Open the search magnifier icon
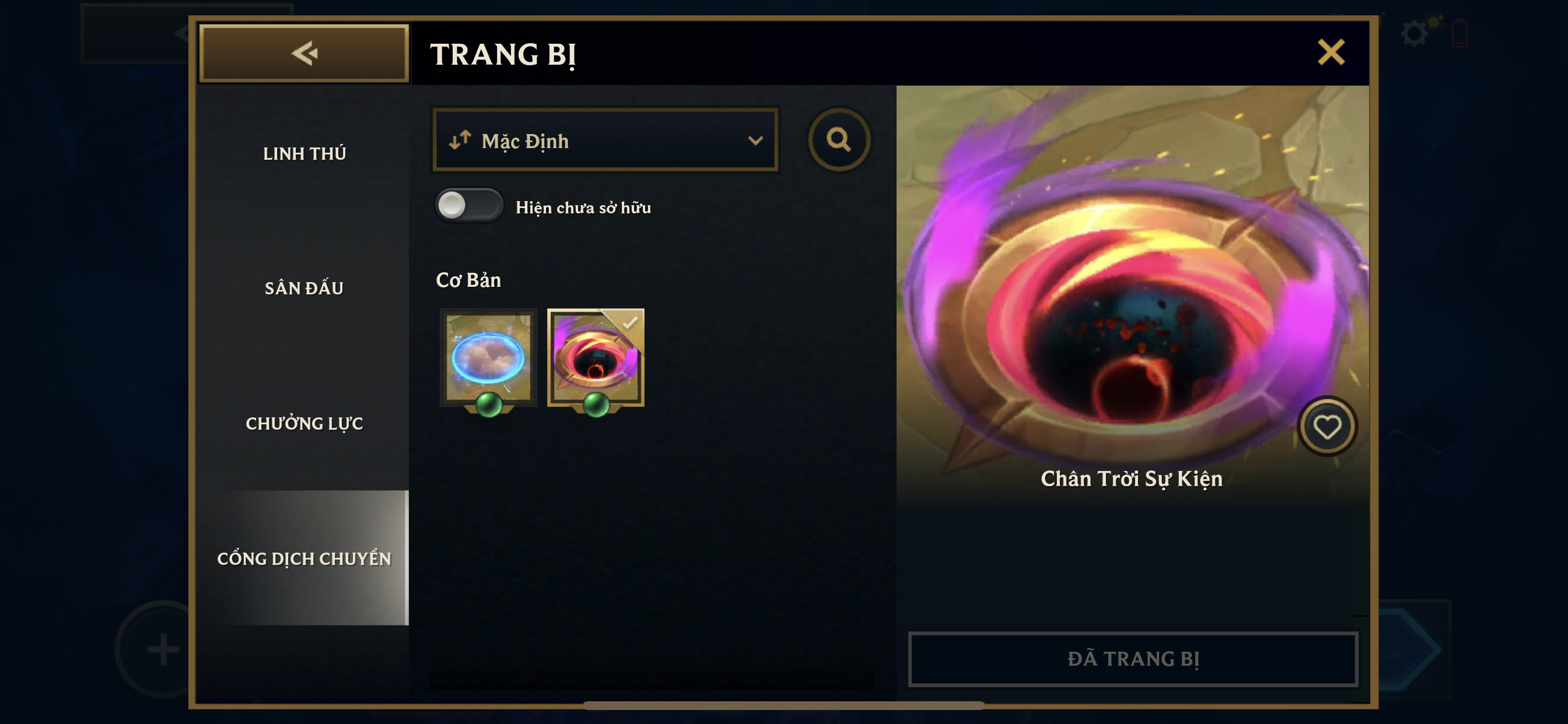Screen dimensions: 1568x724 pyautogui.click(x=838, y=140)
